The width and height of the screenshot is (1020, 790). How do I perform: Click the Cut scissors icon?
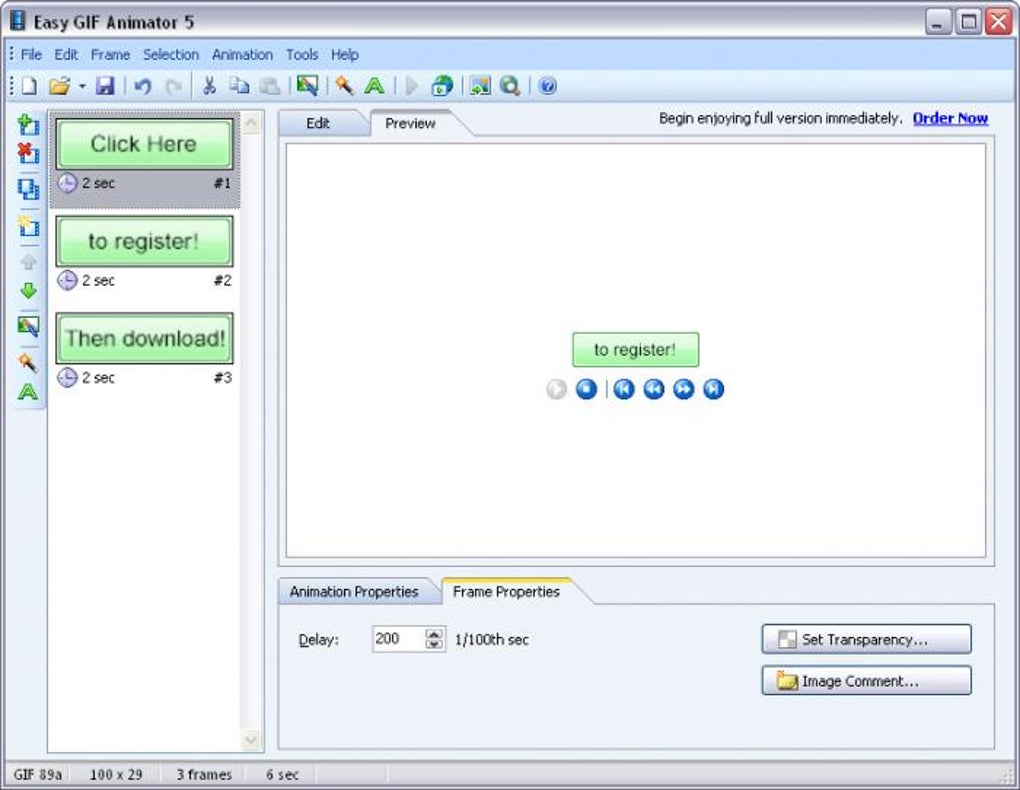pos(209,85)
